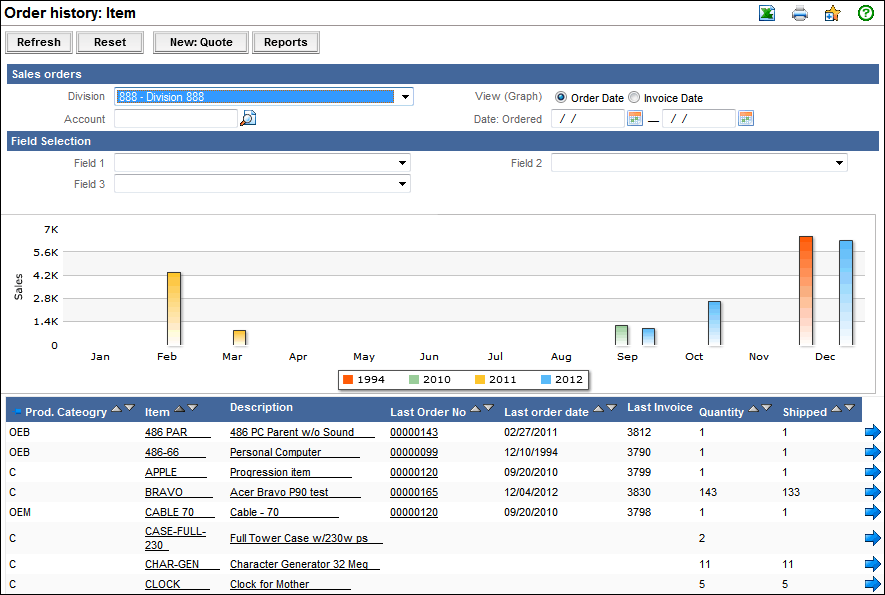This screenshot has width=885, height=595.
Task: Open the Reports button
Action: [x=286, y=43]
